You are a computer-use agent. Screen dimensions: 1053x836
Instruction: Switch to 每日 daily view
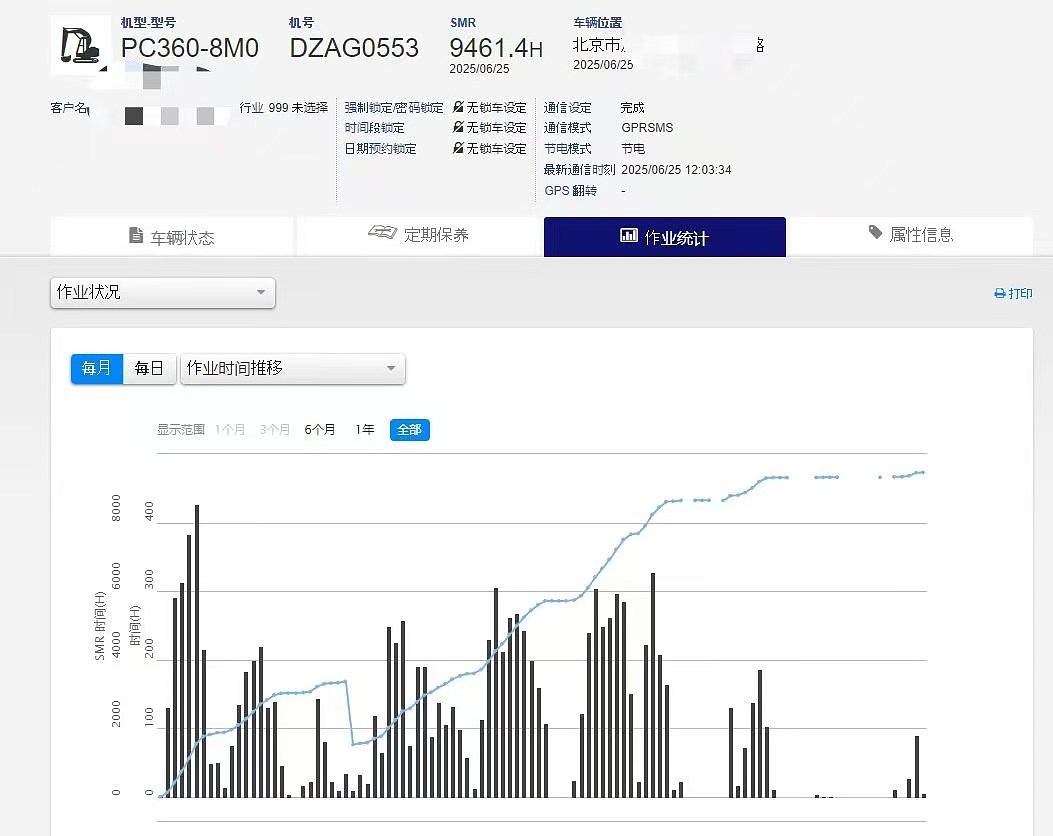[x=149, y=369]
